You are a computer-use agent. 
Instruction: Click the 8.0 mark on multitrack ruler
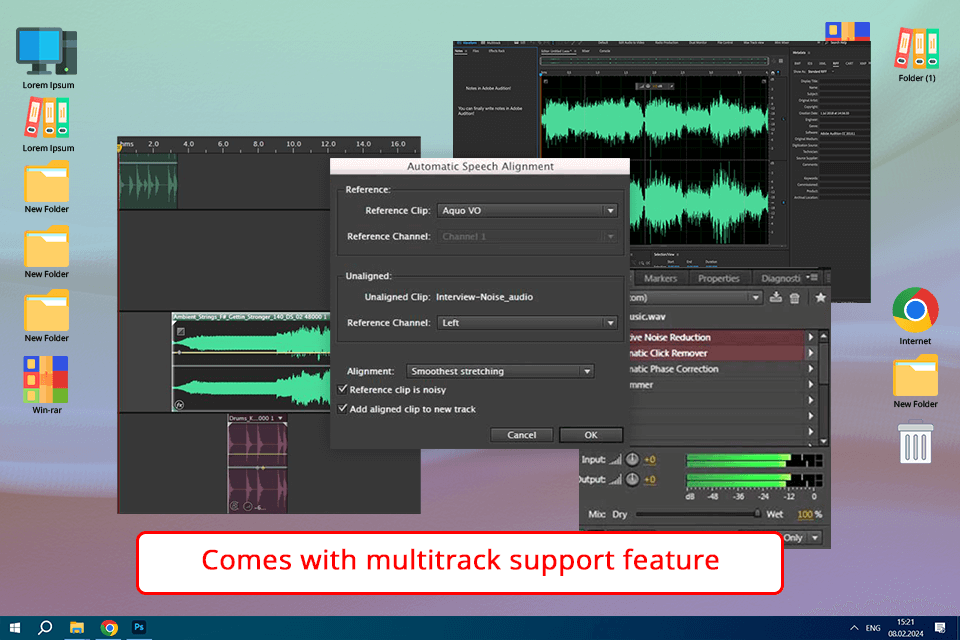point(258,144)
